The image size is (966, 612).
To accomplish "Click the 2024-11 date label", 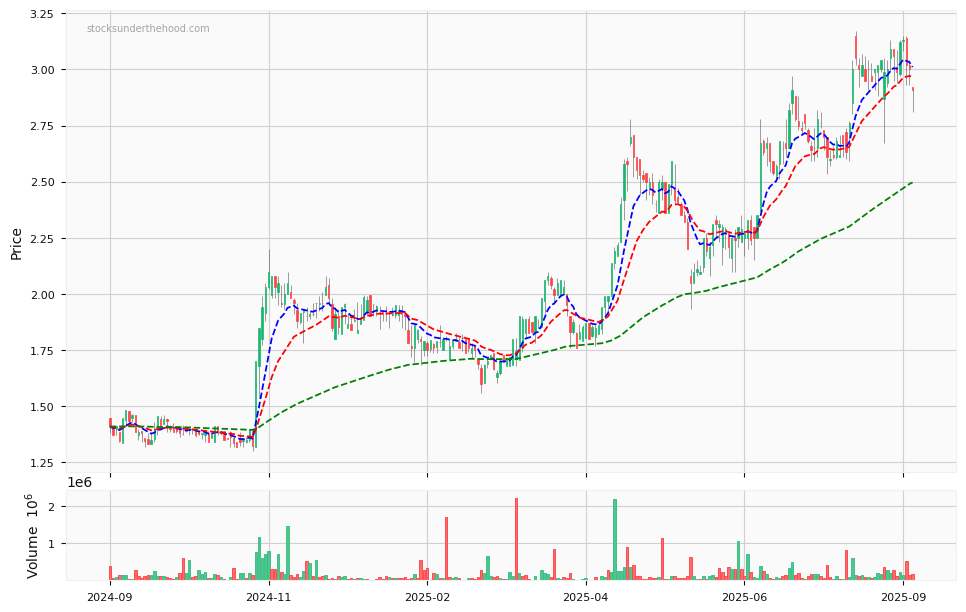I will [x=269, y=597].
